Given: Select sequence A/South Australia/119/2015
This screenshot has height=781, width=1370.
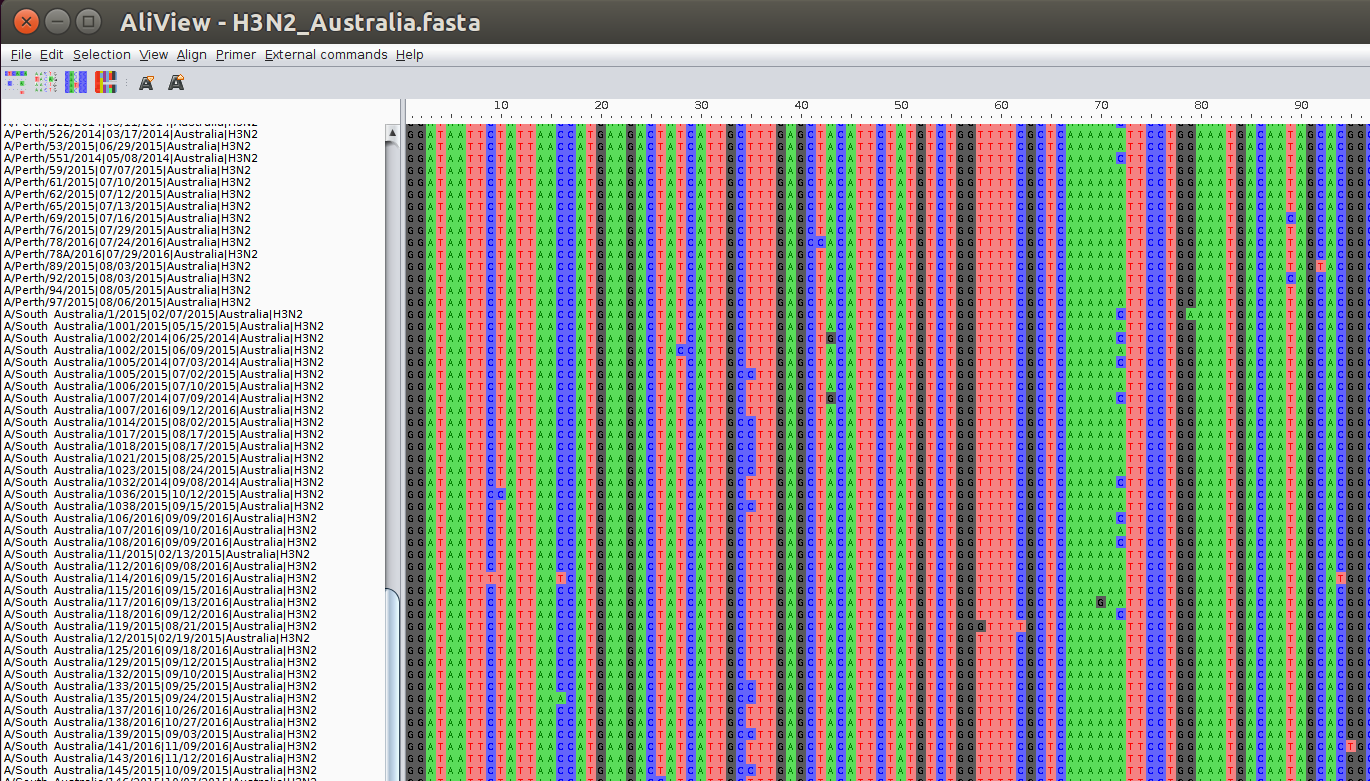Looking at the screenshot, I should pyautogui.click(x=160, y=626).
